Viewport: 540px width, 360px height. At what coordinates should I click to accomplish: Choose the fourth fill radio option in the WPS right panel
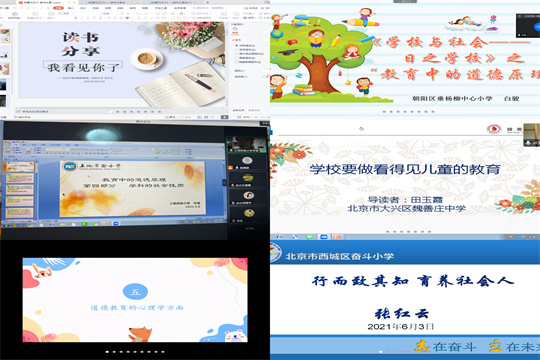click(x=236, y=58)
